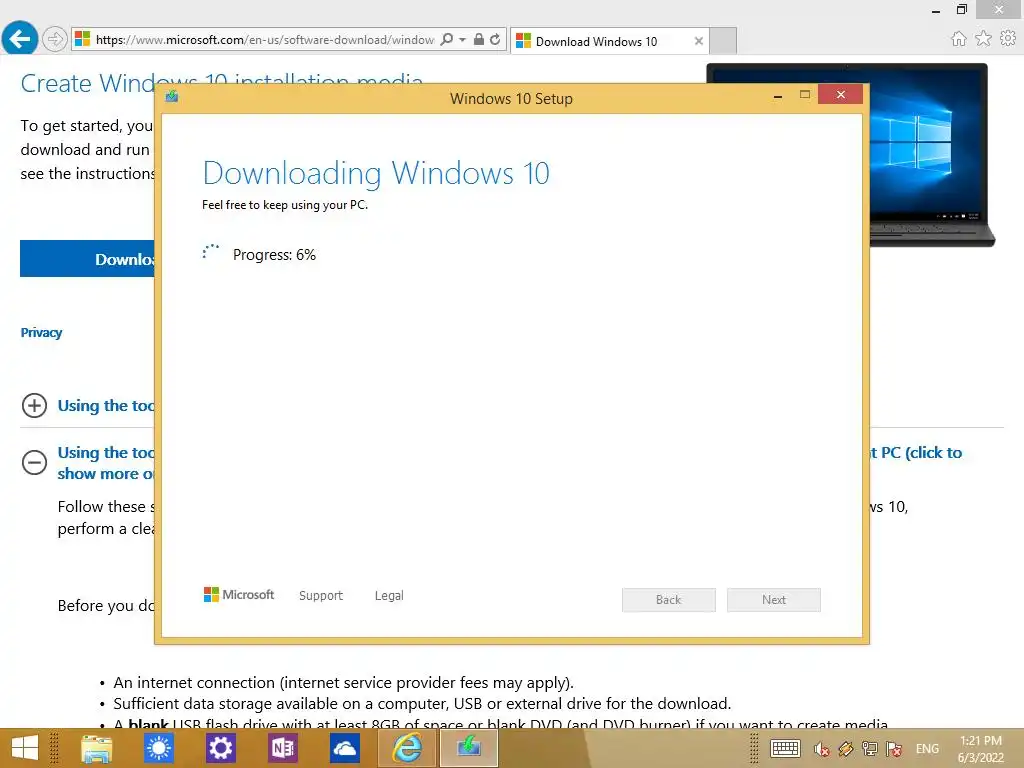
Task: Click 'Feel free to keep using your PC.' text
Action: pos(285,205)
